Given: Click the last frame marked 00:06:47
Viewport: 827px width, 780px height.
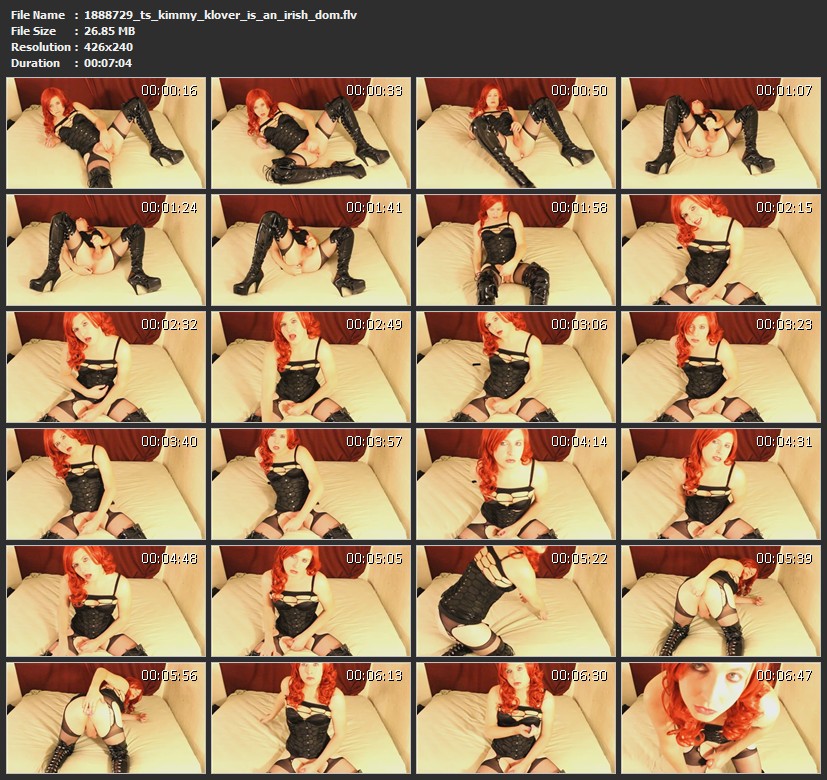Looking at the screenshot, I should (719, 716).
